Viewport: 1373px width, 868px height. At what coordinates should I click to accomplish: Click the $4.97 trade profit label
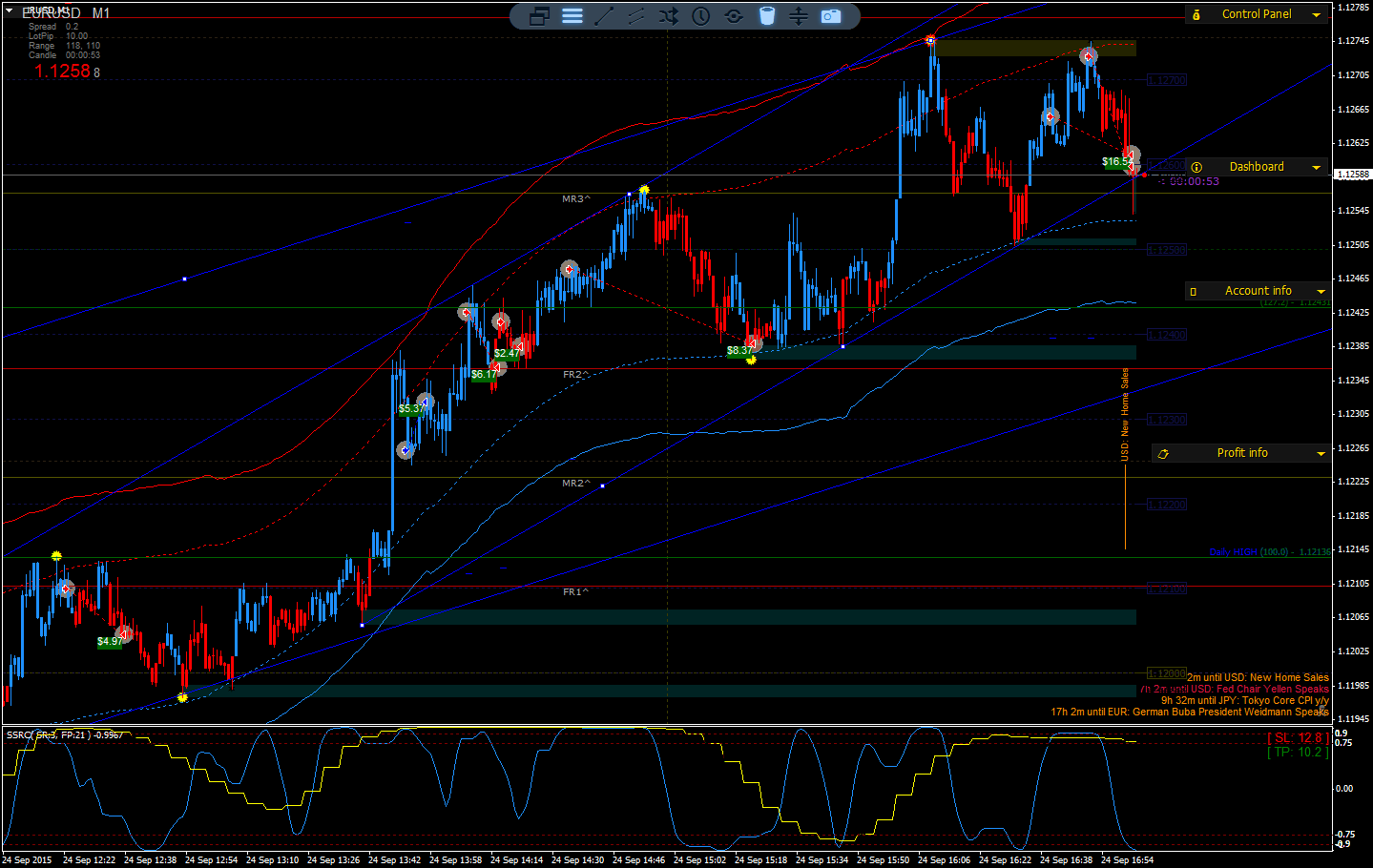pos(110,642)
